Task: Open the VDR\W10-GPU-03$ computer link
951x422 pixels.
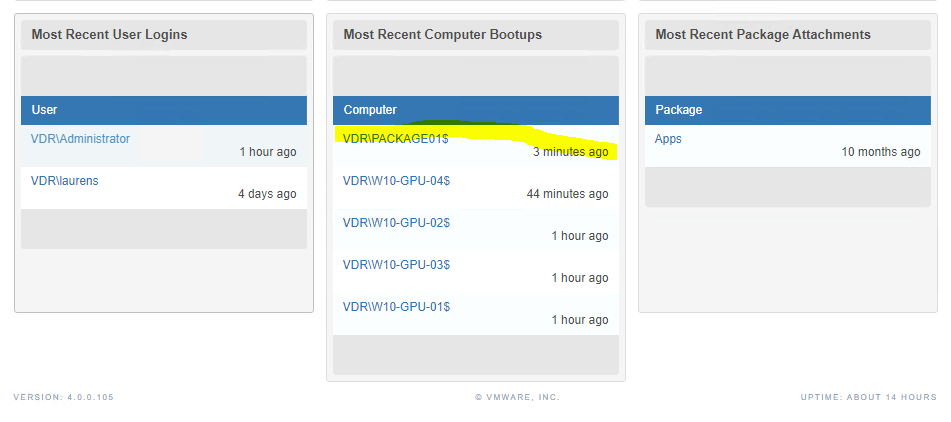Action: [x=396, y=265]
